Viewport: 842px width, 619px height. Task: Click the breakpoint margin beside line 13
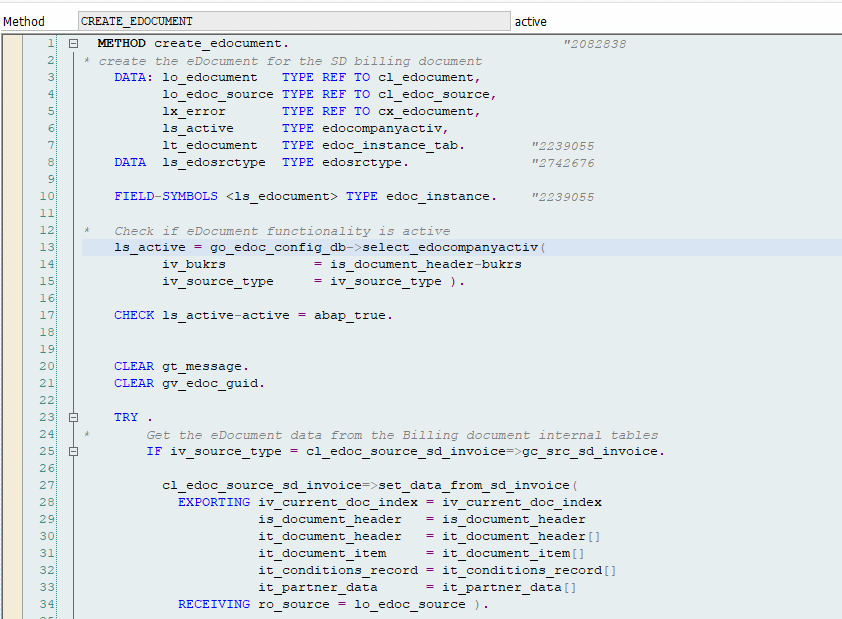pyautogui.click(x=10, y=247)
